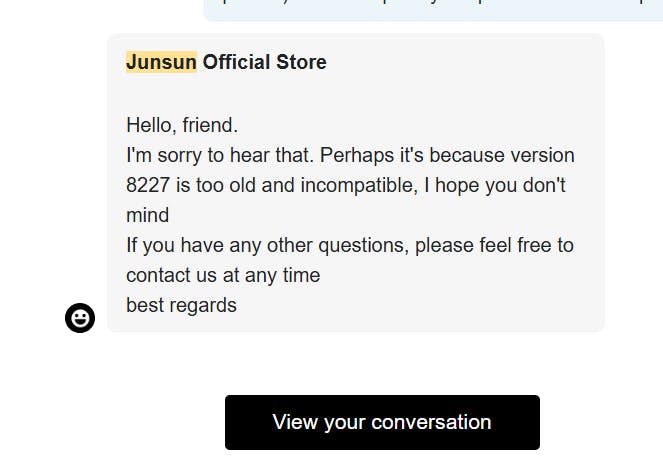The height and width of the screenshot is (462, 663).
Task: Click the smiley face avatar icon
Action: tap(80, 318)
